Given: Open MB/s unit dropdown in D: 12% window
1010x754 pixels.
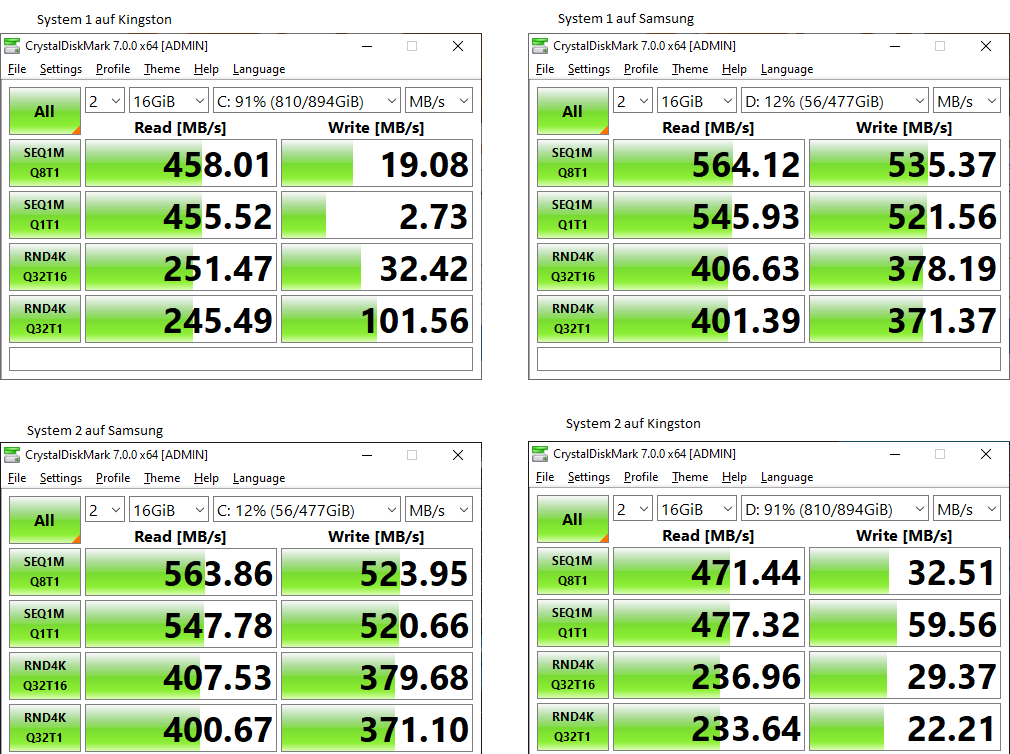Looking at the screenshot, I should (x=967, y=101).
